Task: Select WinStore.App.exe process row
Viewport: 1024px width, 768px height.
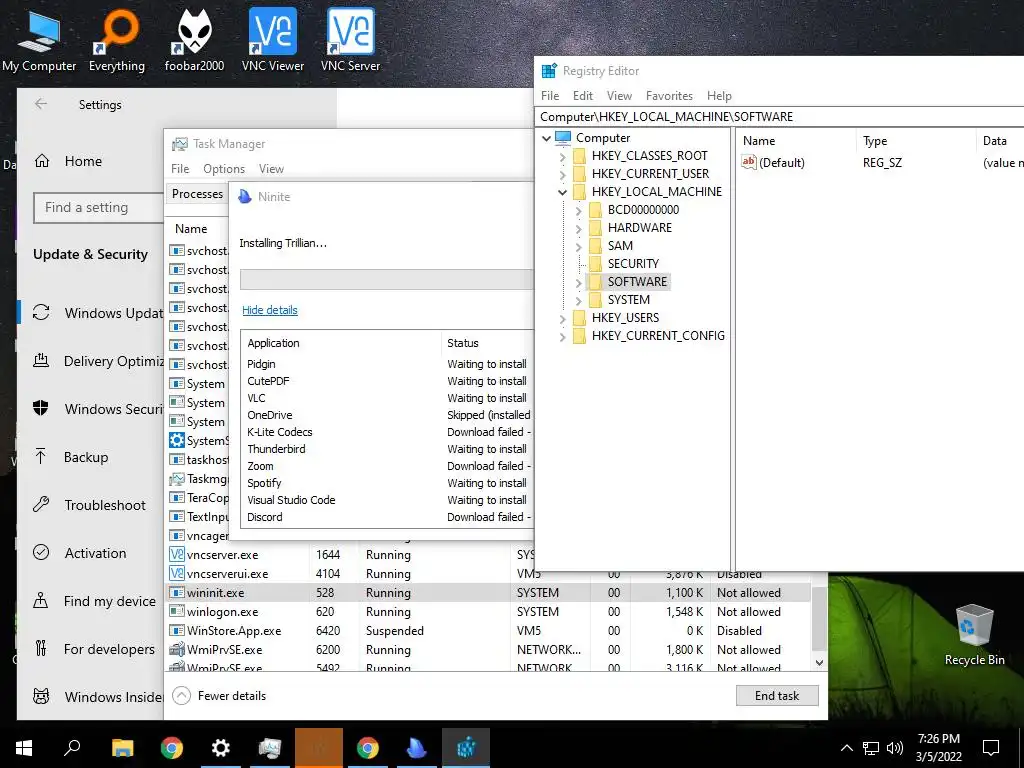Action: (x=488, y=631)
